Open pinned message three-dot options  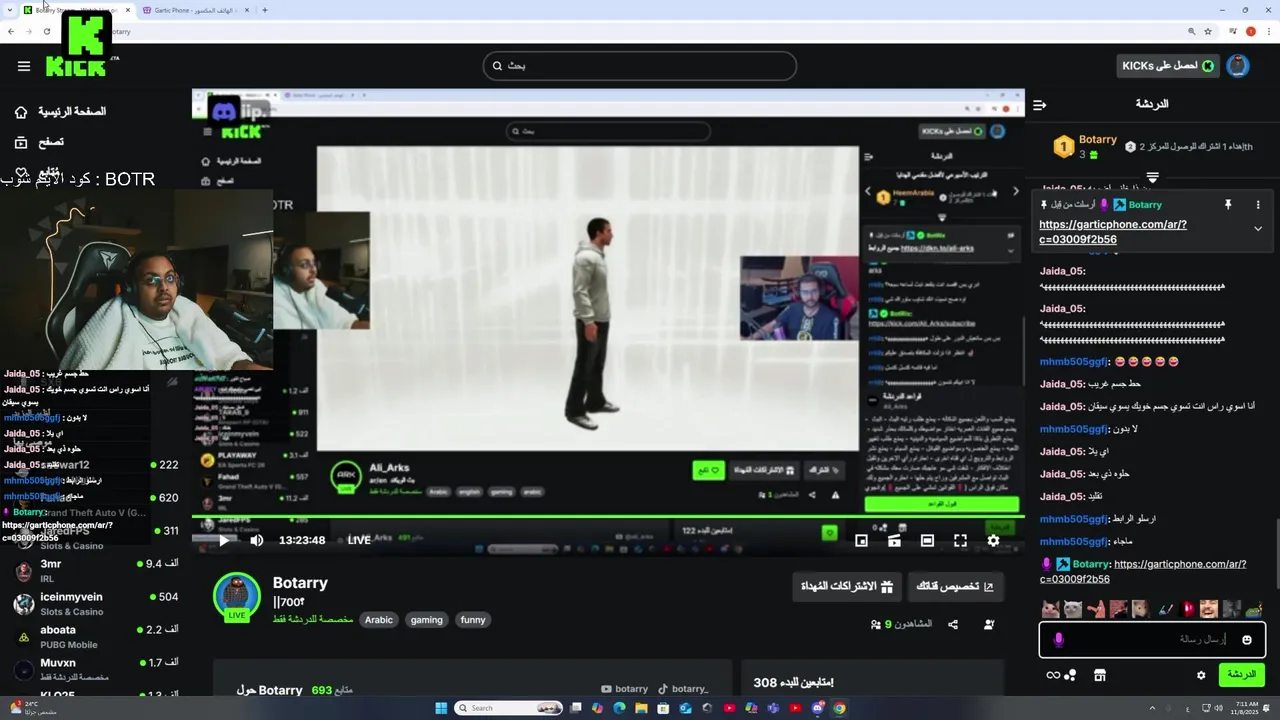click(x=1258, y=204)
